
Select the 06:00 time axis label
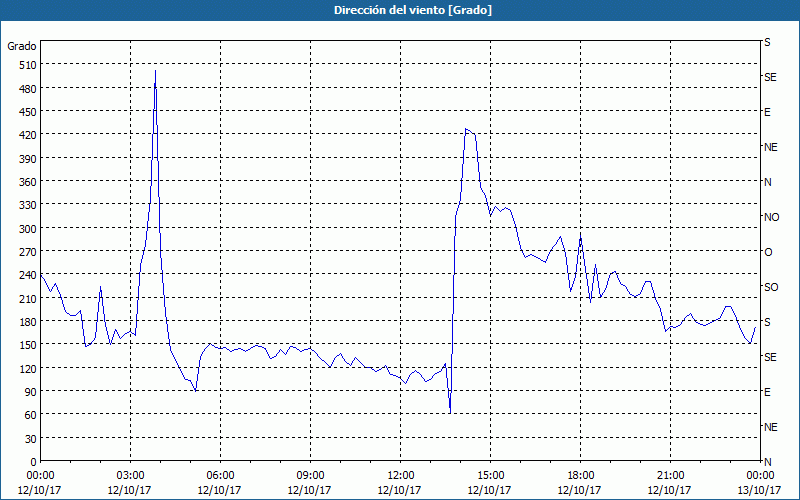220,476
